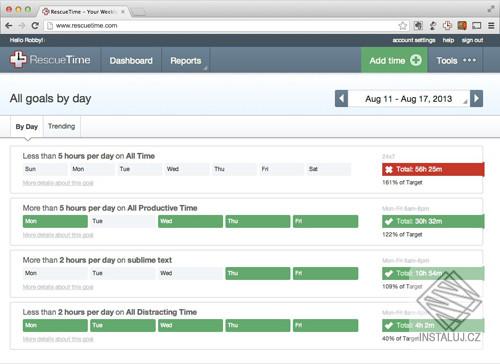Open the Tools menu
The image size is (500, 364).
pyautogui.click(x=456, y=60)
